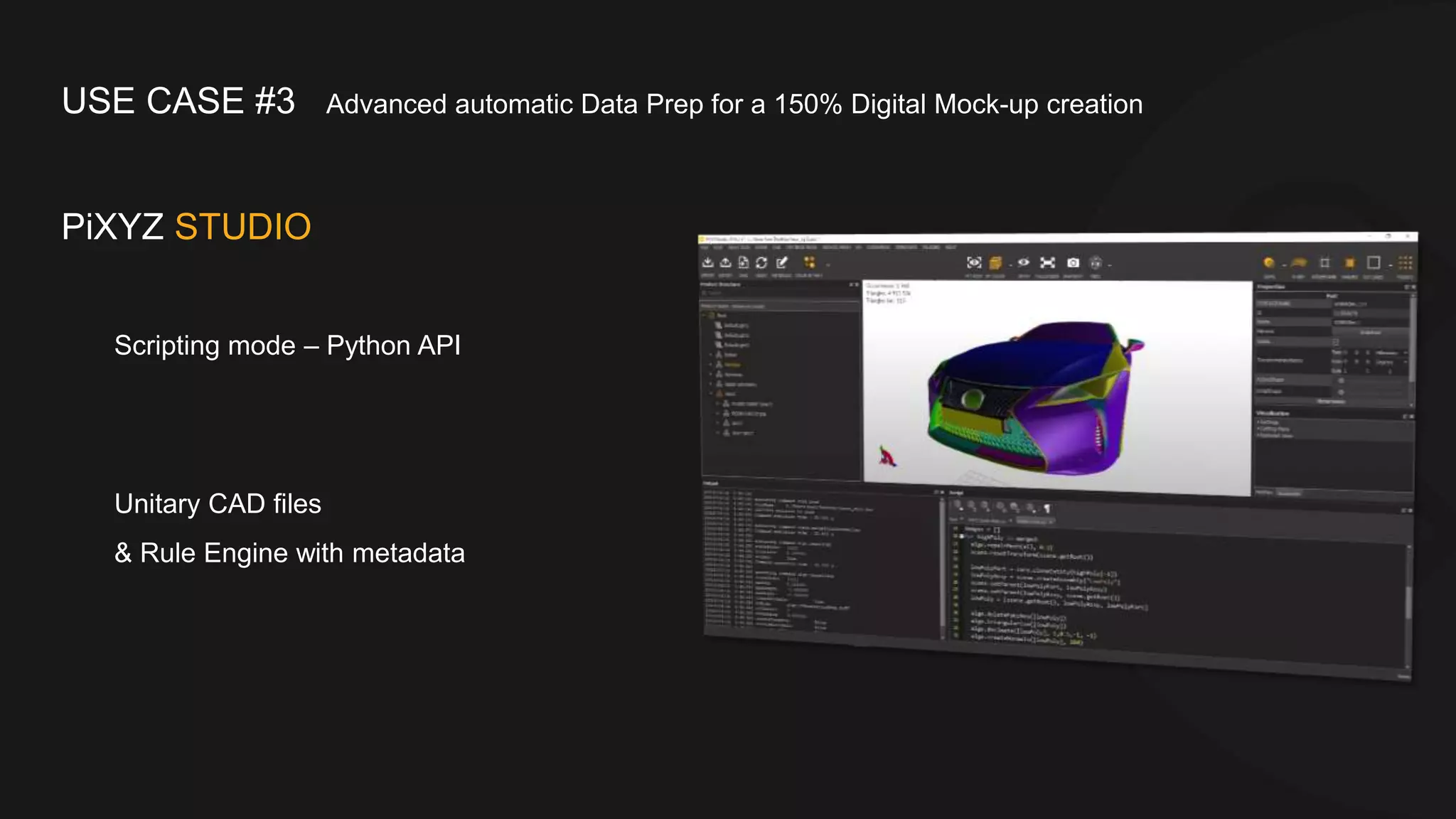This screenshot has width=1456, height=819.
Task: Click the vertical scrollbar of the script editor
Action: (1408, 604)
